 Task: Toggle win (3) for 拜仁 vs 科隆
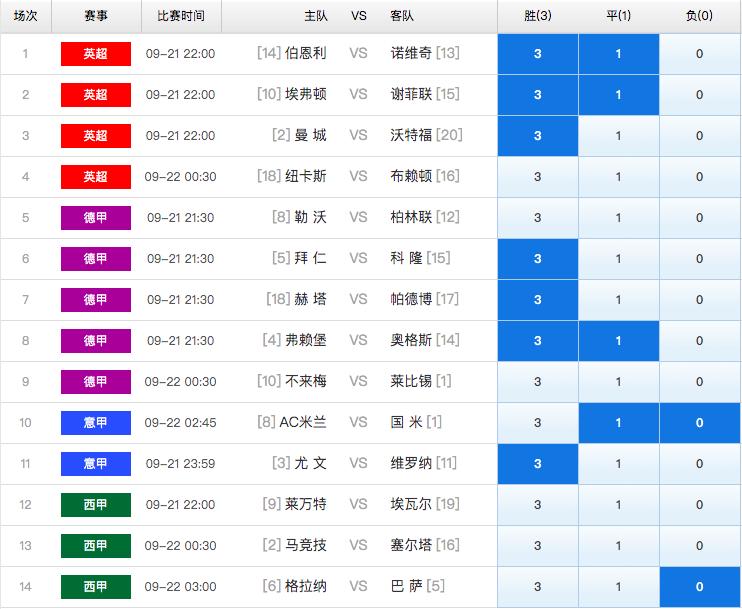(x=538, y=259)
